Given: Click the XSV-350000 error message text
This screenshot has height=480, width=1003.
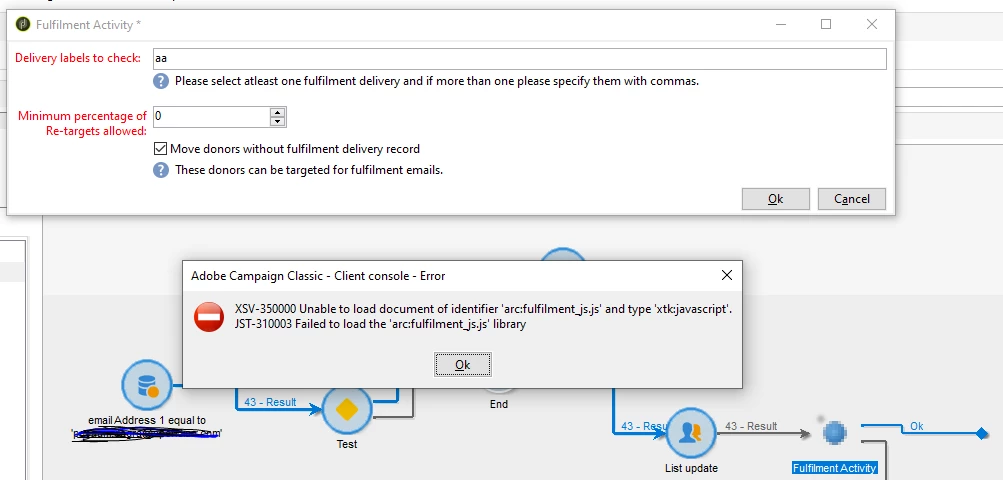Looking at the screenshot, I should 483,309.
